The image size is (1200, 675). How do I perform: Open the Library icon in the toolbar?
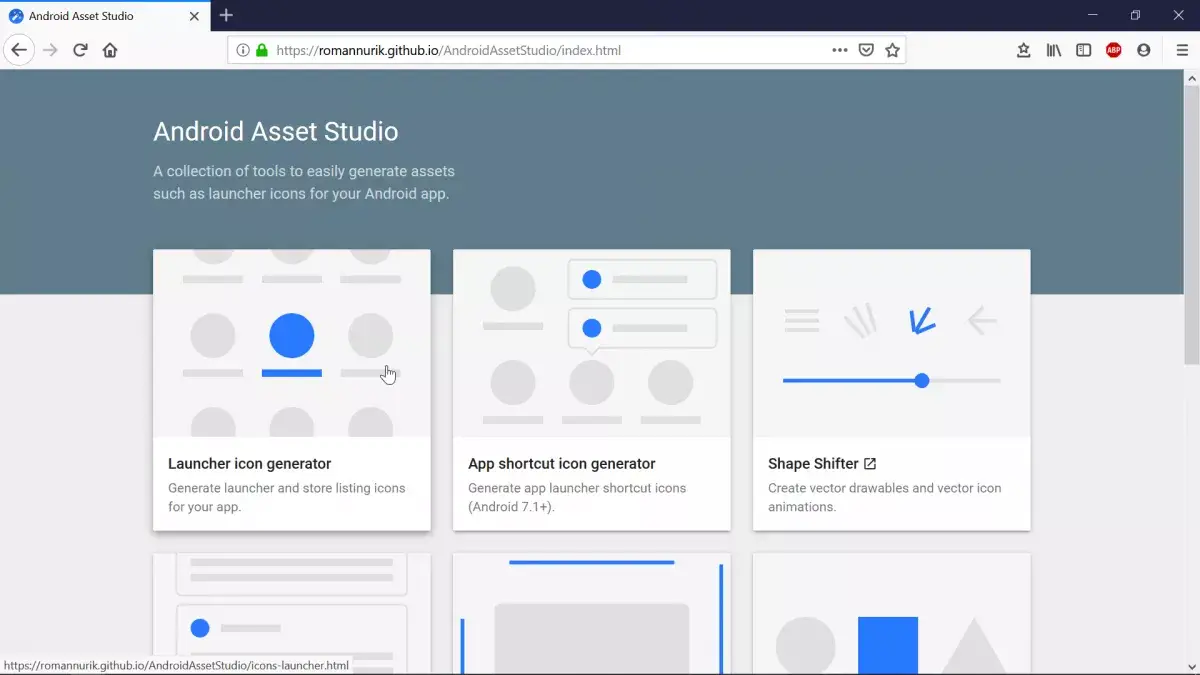tap(1053, 50)
